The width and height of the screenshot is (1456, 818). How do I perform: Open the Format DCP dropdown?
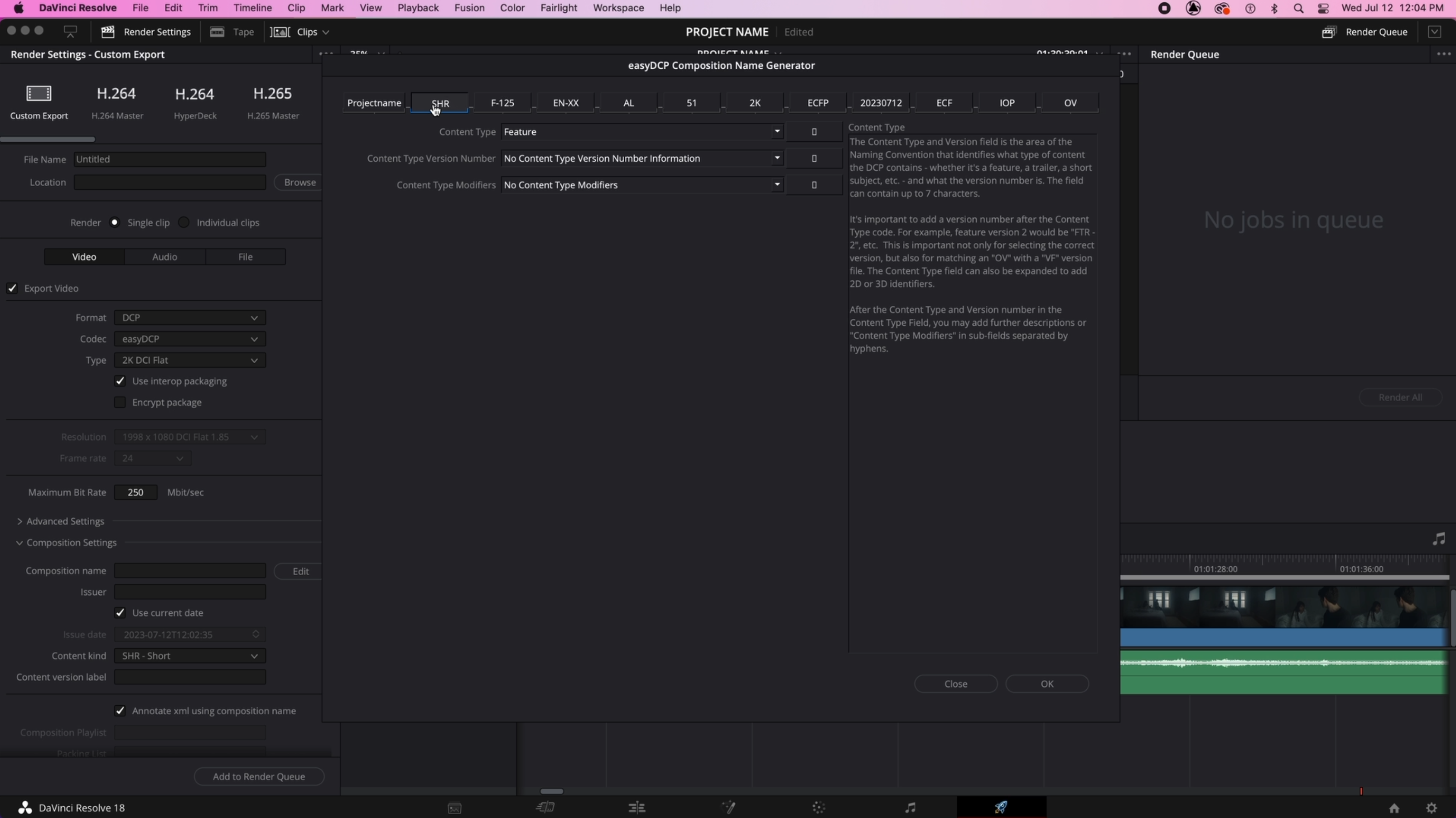[190, 318]
